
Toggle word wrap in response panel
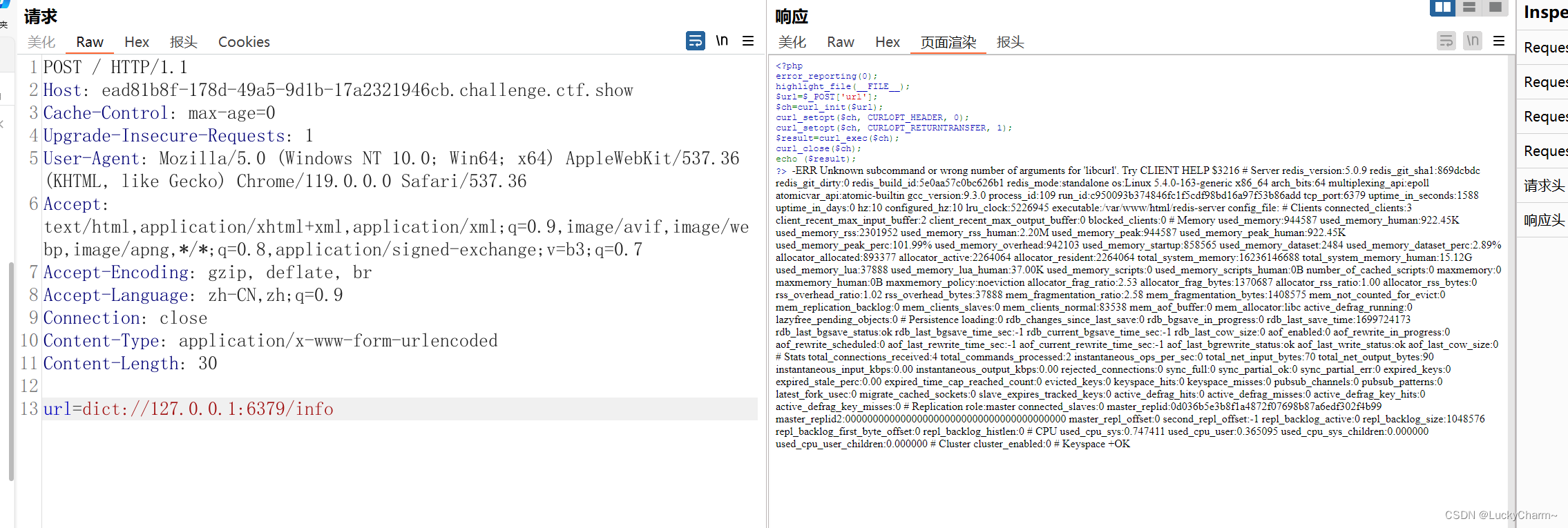click(1446, 41)
